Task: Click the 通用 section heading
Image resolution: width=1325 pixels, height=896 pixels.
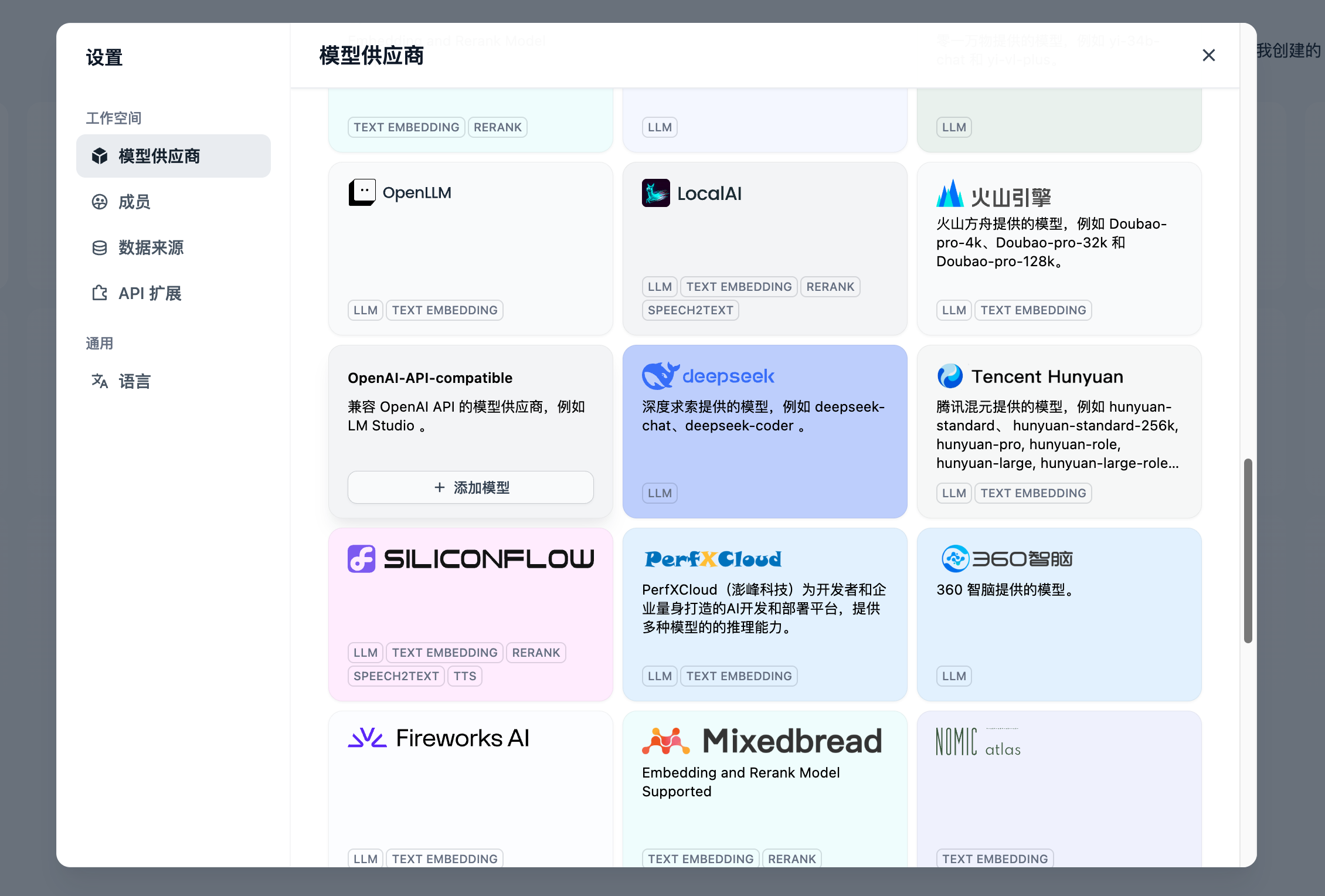Action: (x=100, y=344)
